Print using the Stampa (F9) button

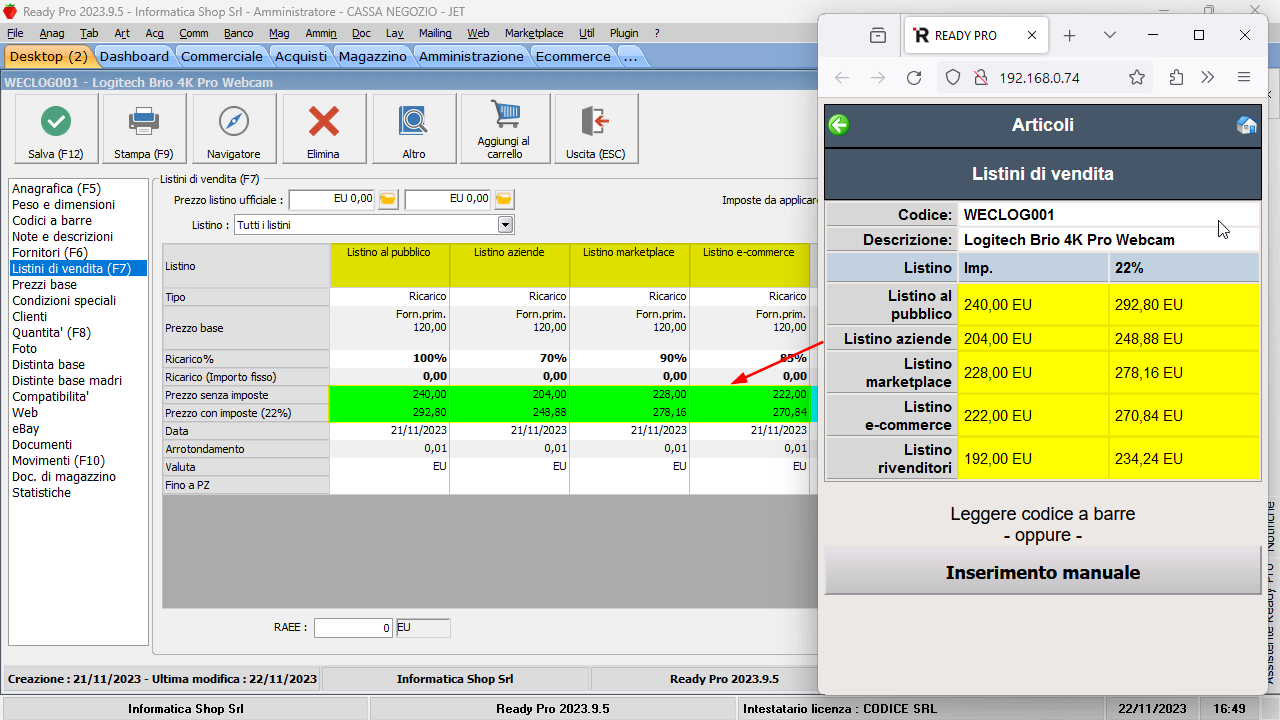point(144,129)
